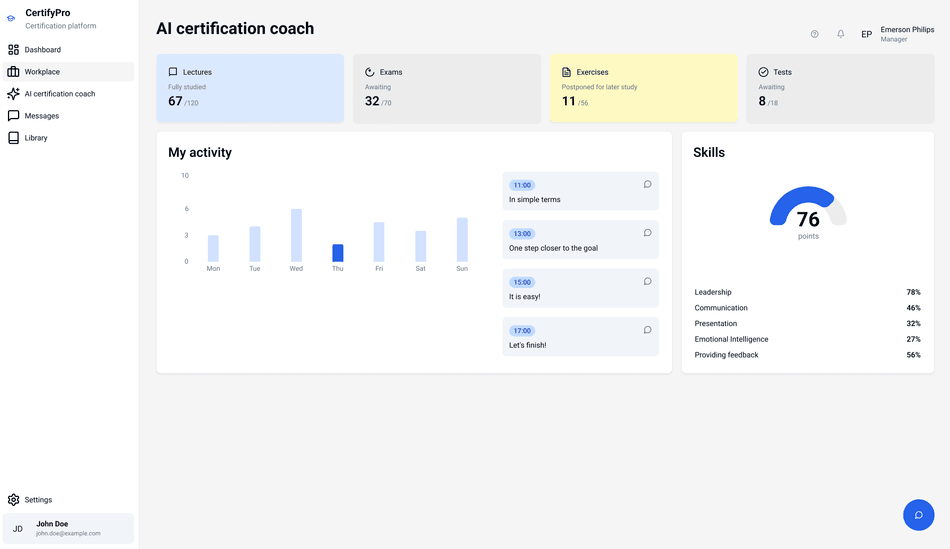Click the Lectures fully studied card
Image resolution: width=950 pixels, height=549 pixels.
(250, 89)
